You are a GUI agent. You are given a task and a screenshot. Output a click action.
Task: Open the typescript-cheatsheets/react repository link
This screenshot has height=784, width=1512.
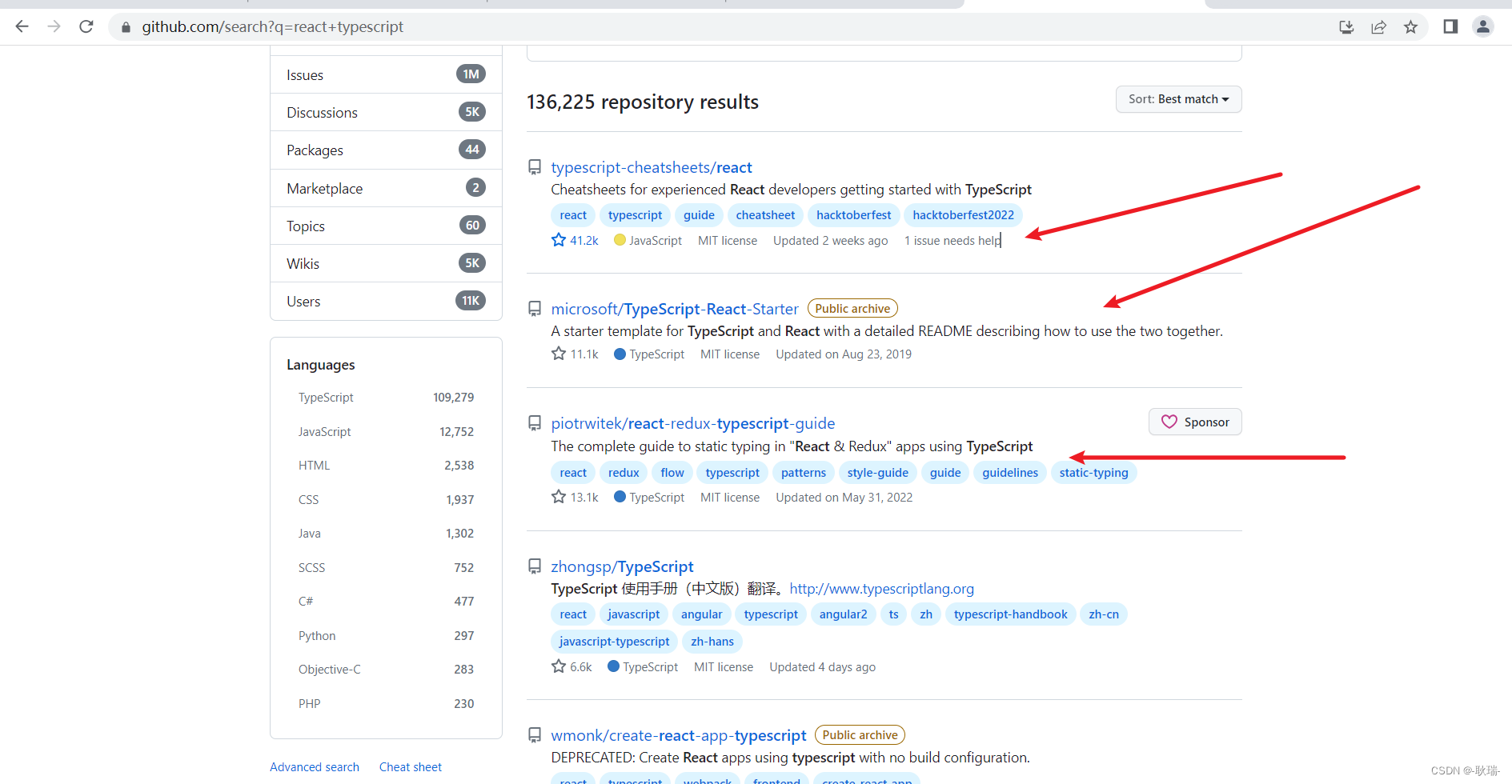coord(652,167)
